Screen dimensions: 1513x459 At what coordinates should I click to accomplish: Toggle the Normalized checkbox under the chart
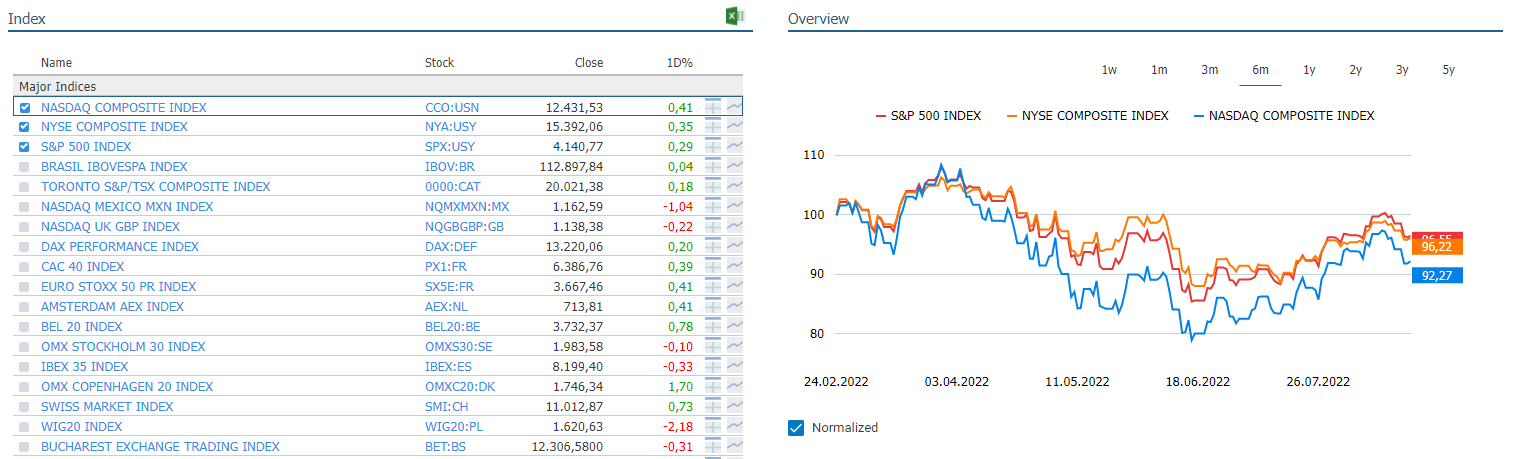coord(796,428)
